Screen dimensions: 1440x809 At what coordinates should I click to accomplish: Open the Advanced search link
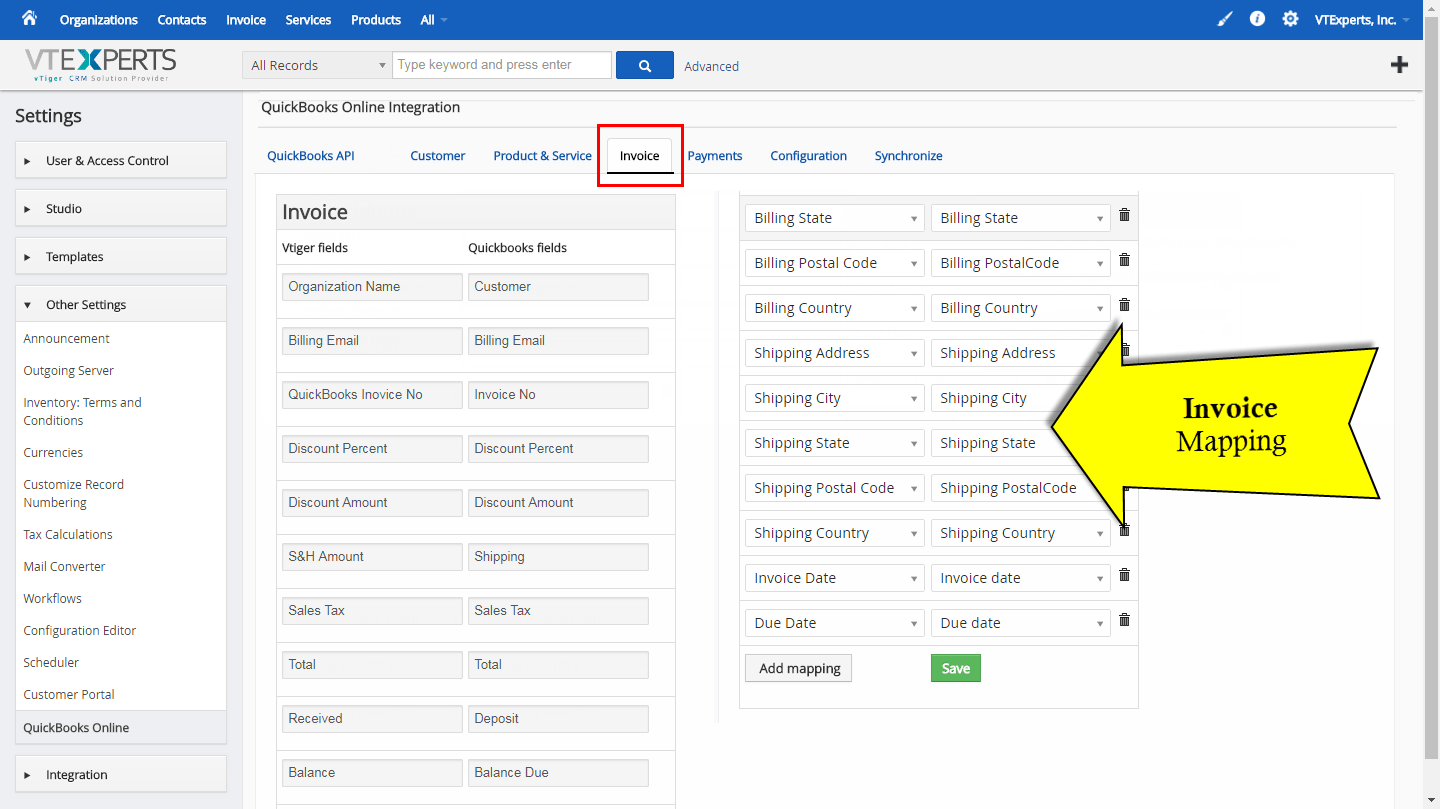(711, 66)
